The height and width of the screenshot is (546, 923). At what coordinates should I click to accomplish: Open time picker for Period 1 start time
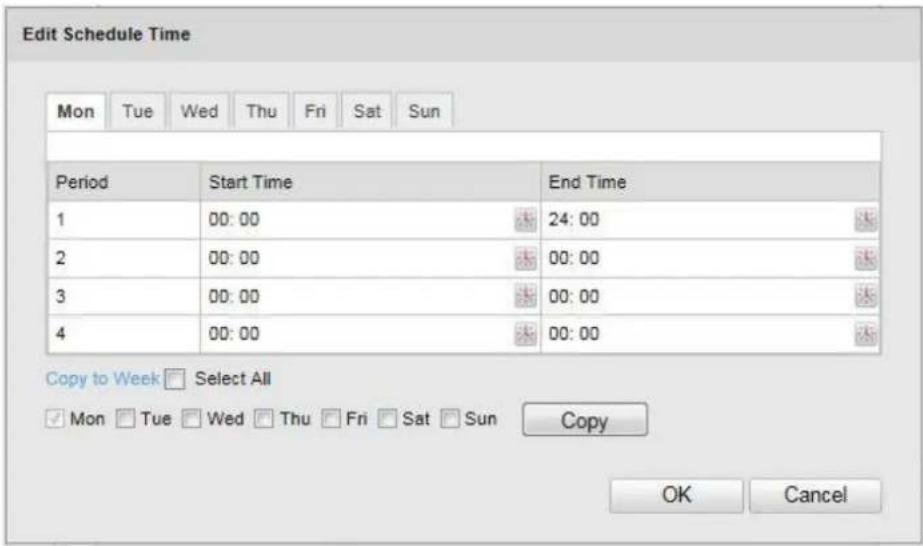[525, 220]
